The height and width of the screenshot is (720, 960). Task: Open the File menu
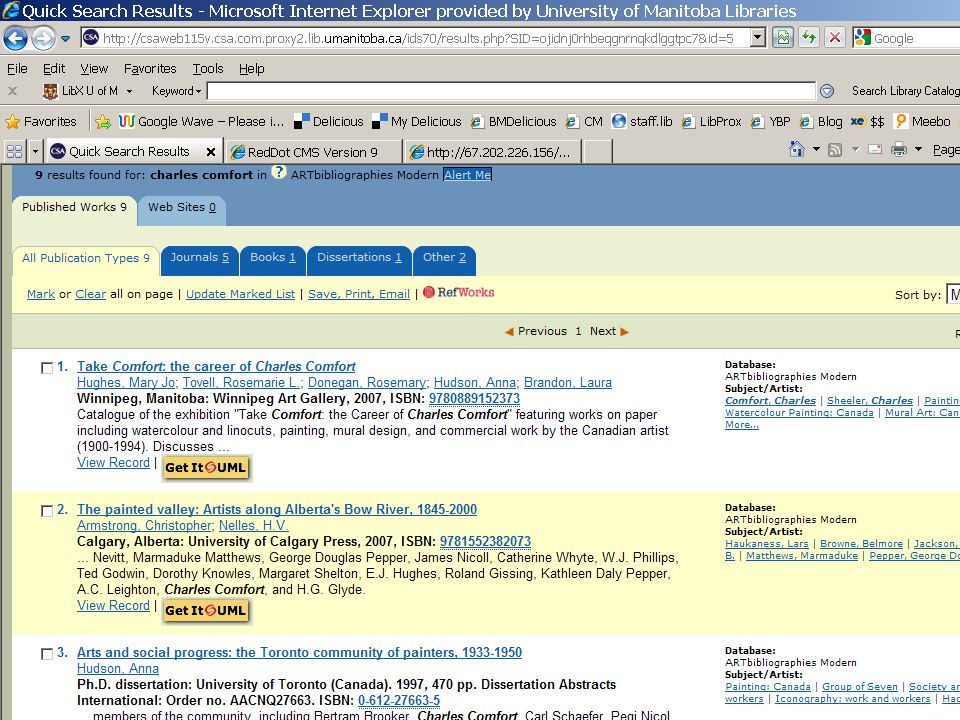coord(17,69)
